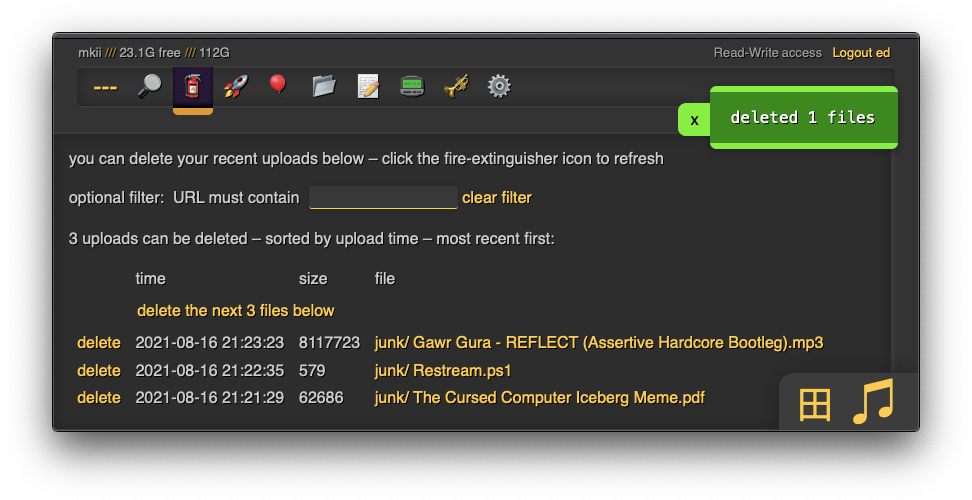This screenshot has width=972, height=500.
Task: Open junk/ The Cursed Computer Iceberg Meme.pdf link
Action: [x=539, y=398]
